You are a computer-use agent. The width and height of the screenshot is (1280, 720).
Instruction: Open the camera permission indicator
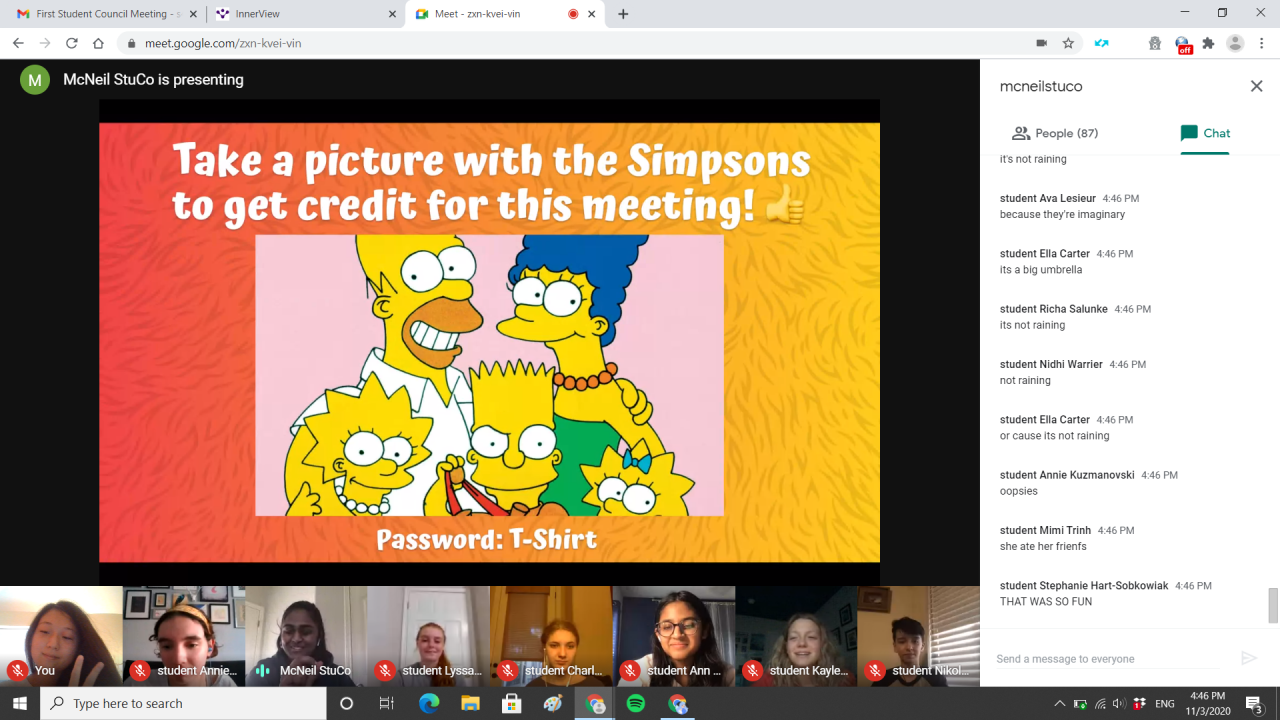pos(1041,43)
